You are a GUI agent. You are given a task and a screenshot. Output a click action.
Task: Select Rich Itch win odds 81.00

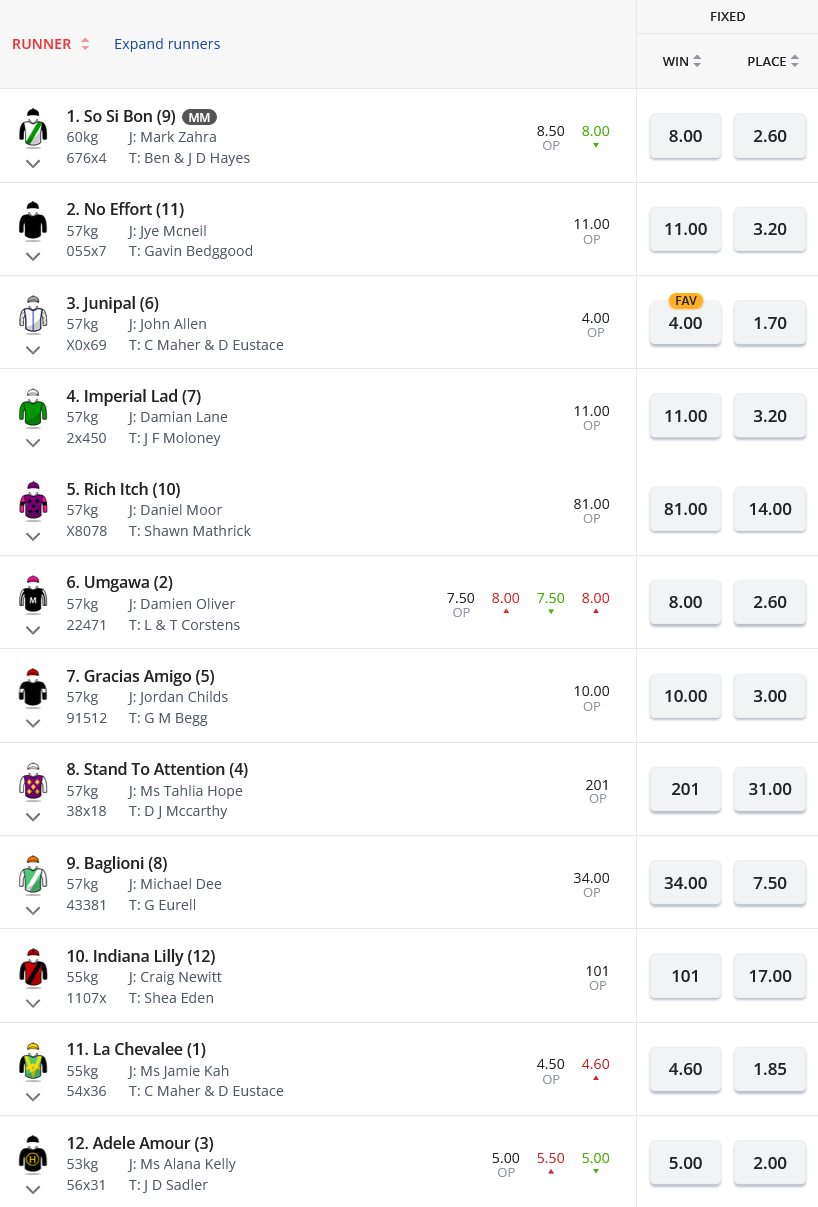(685, 509)
